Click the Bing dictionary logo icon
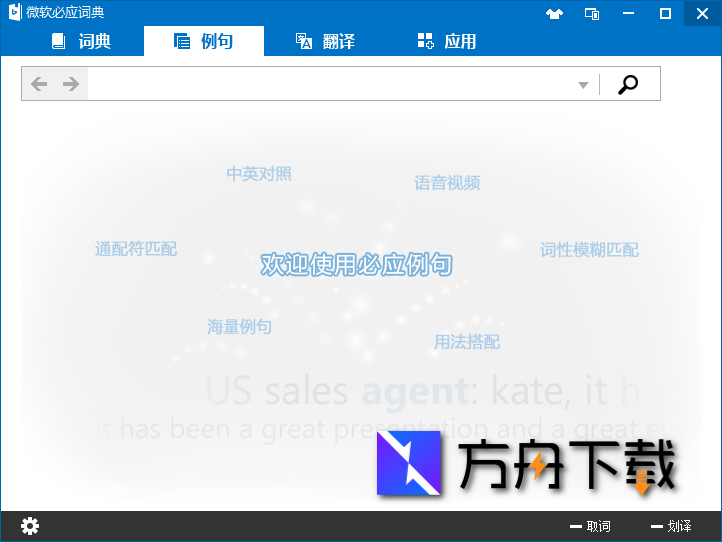Image resolution: width=722 pixels, height=542 pixels. point(15,12)
